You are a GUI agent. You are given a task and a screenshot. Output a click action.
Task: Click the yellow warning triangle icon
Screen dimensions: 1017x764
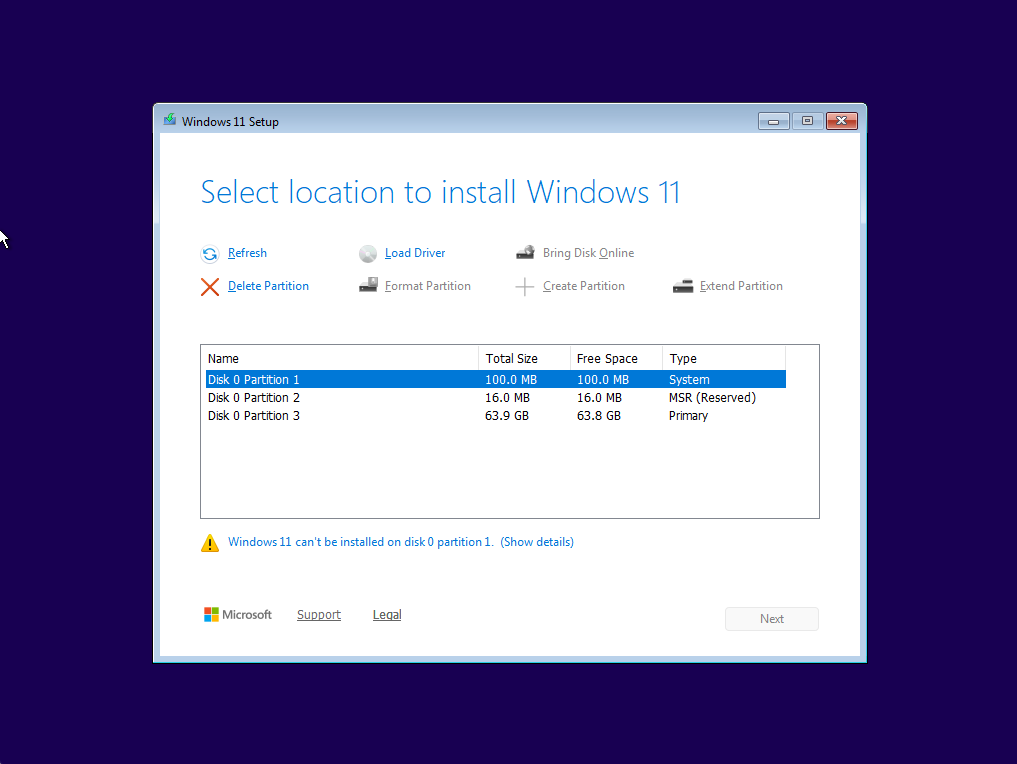click(209, 543)
